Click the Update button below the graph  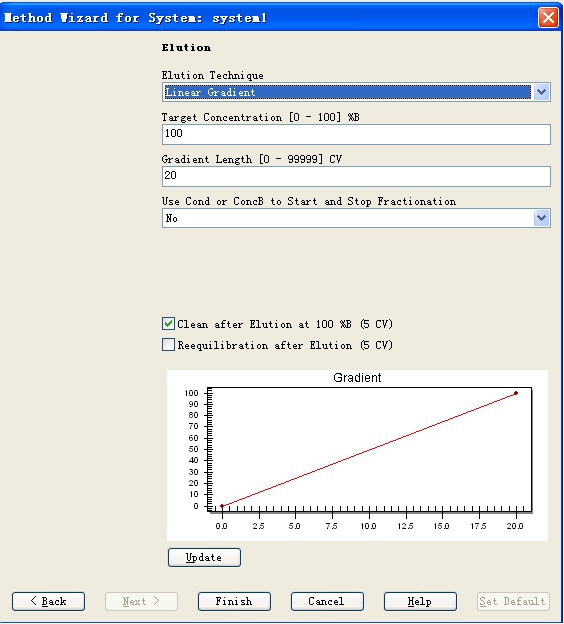click(204, 557)
